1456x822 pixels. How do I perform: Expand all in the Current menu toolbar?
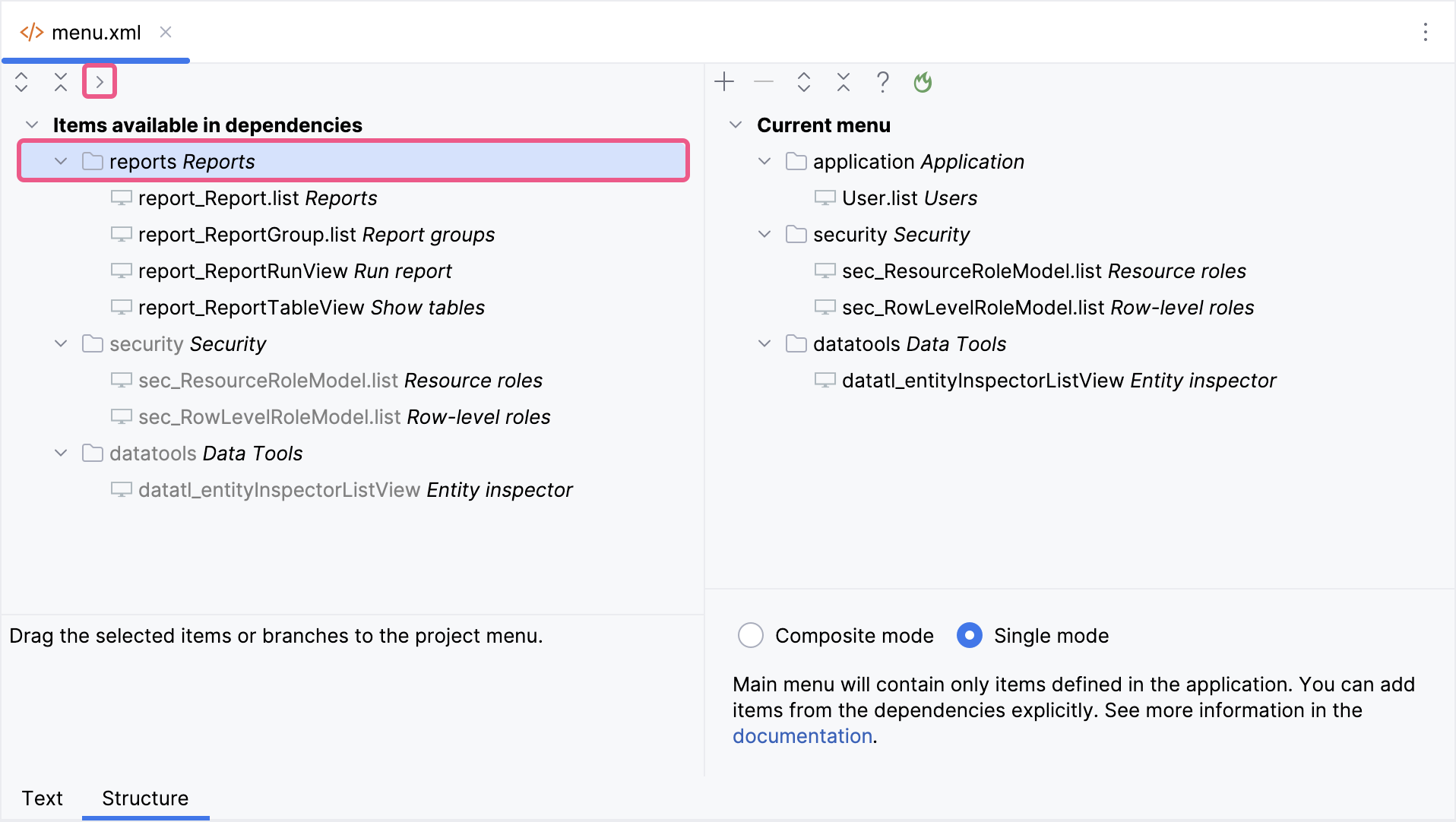803,82
